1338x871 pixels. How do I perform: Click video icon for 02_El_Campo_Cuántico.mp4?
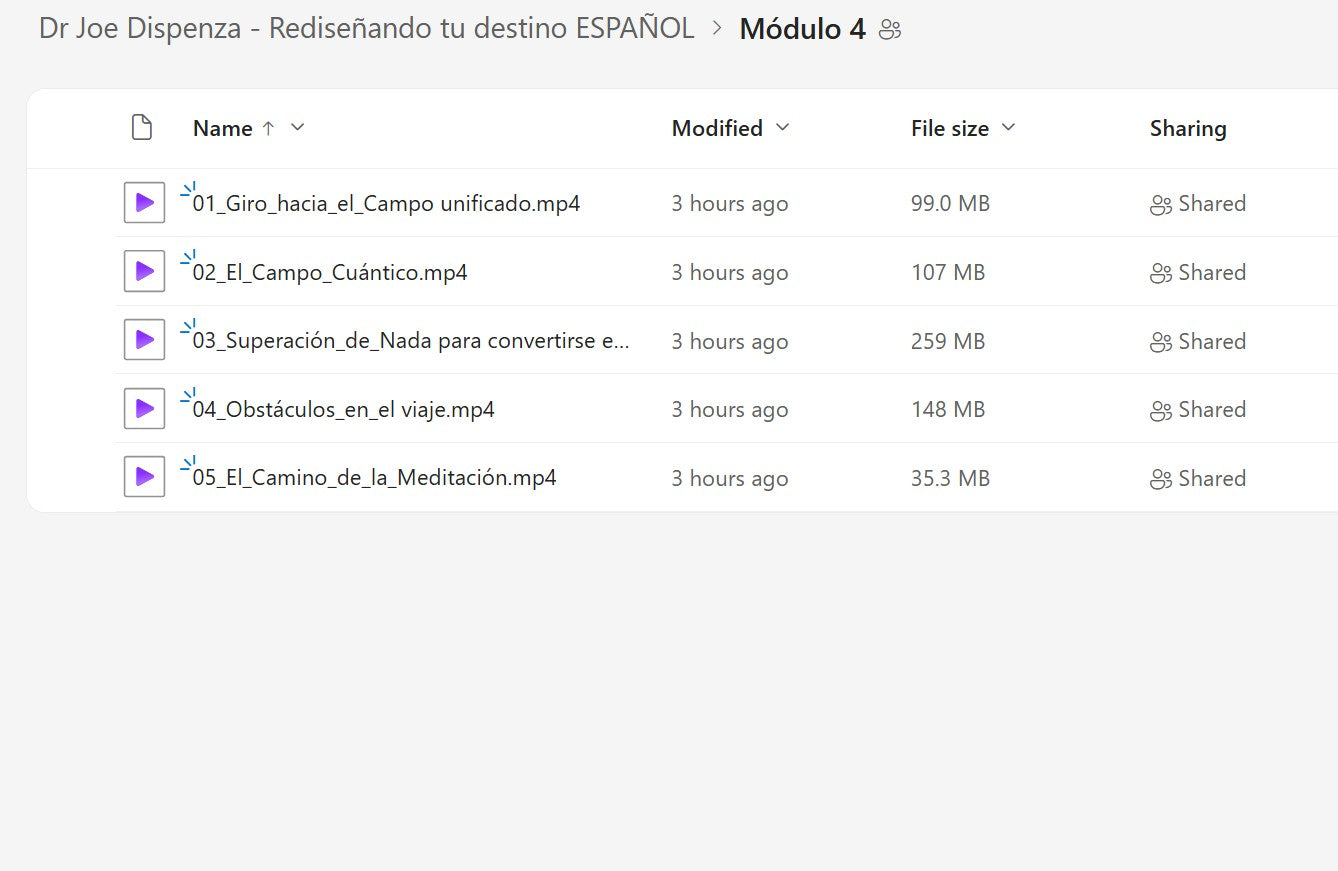[x=144, y=272]
